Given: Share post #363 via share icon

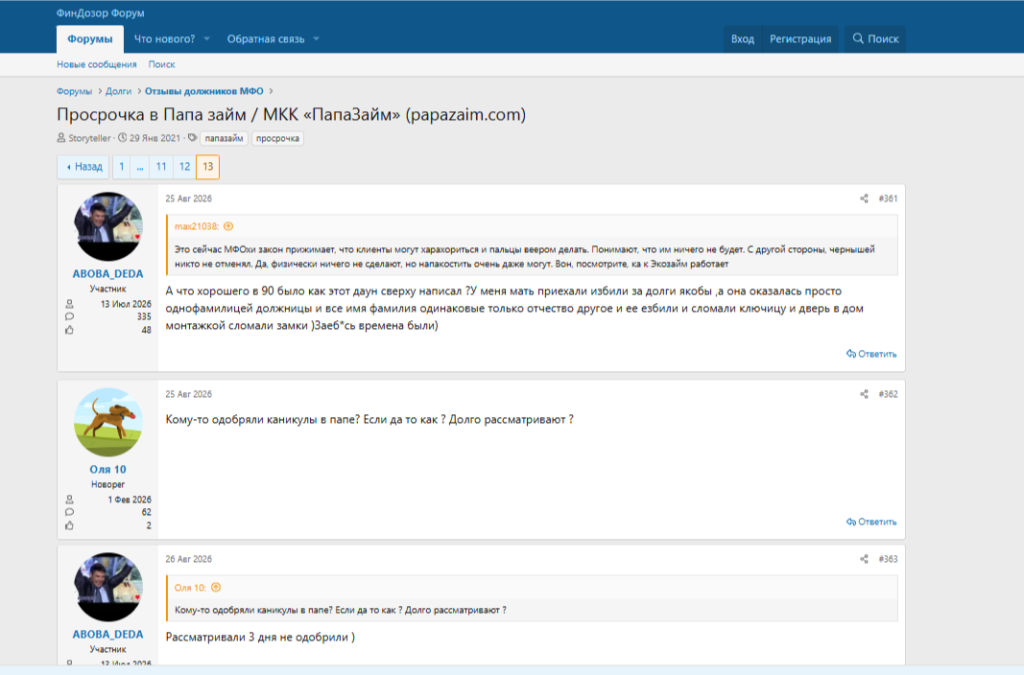Looking at the screenshot, I should [x=864, y=559].
